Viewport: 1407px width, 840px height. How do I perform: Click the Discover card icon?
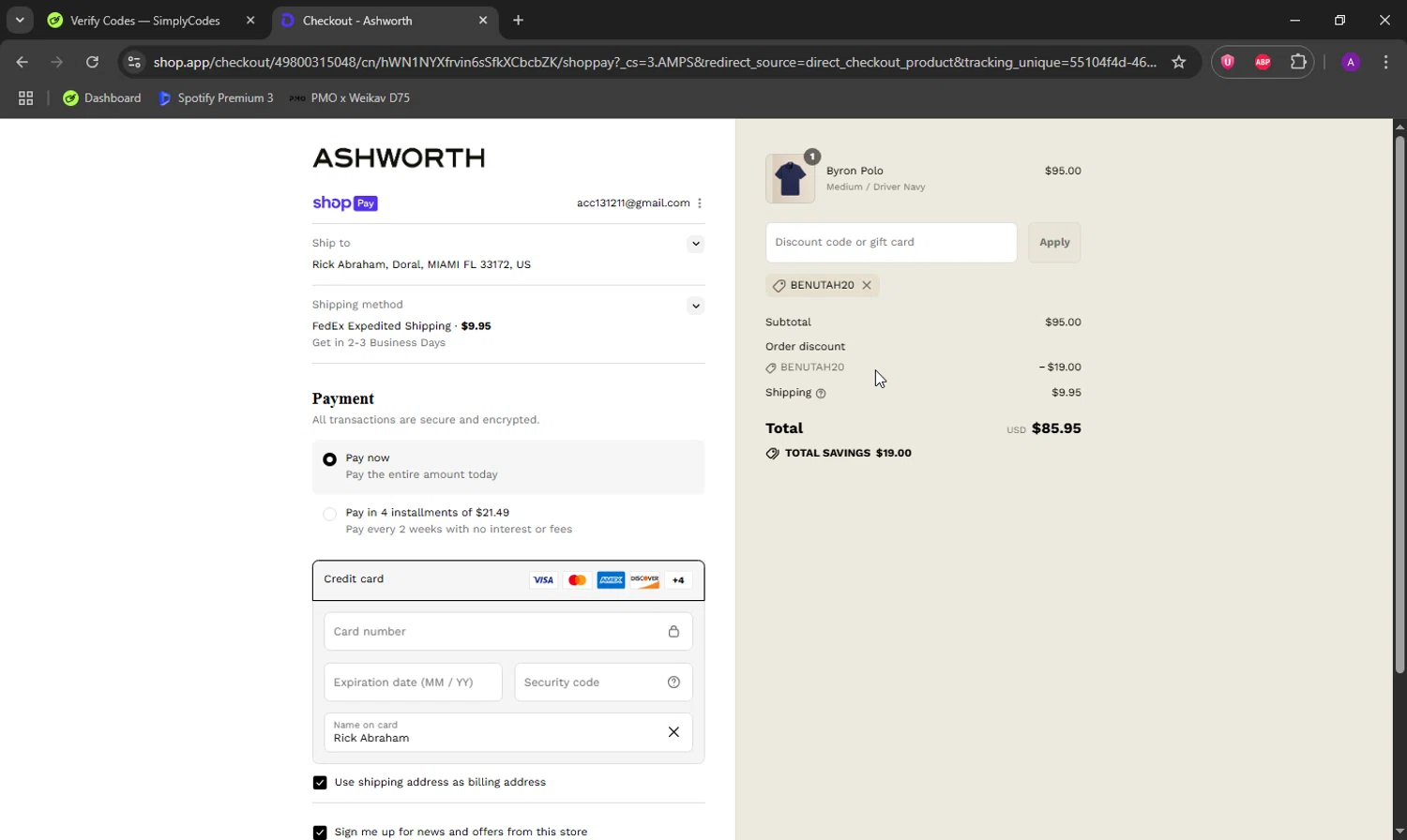pos(644,580)
